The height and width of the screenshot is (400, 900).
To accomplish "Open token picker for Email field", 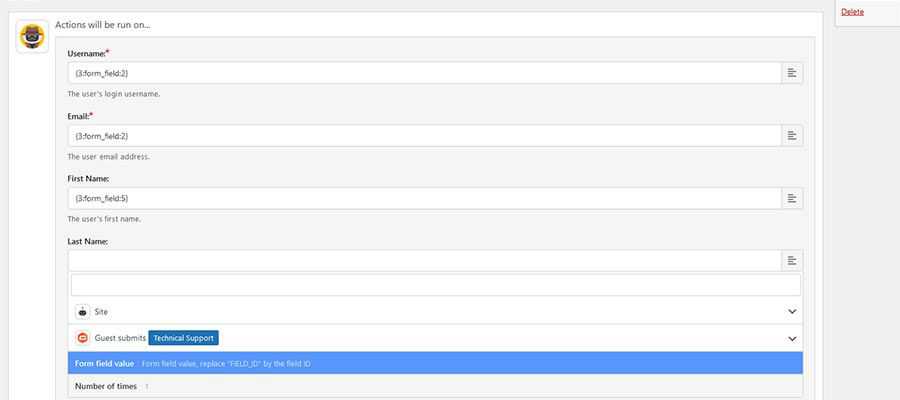I will [x=791, y=135].
